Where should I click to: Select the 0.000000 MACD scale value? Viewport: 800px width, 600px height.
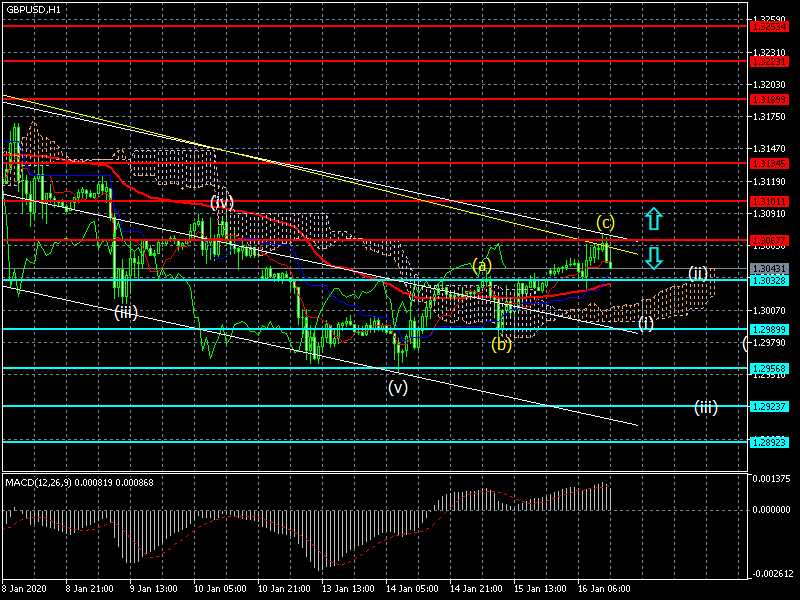[772, 510]
